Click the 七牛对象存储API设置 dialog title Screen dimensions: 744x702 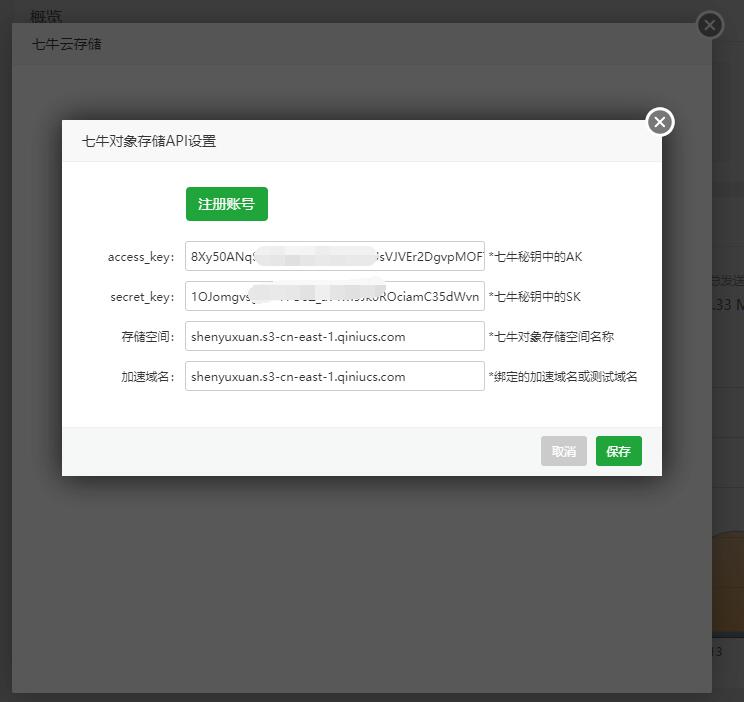(x=149, y=141)
